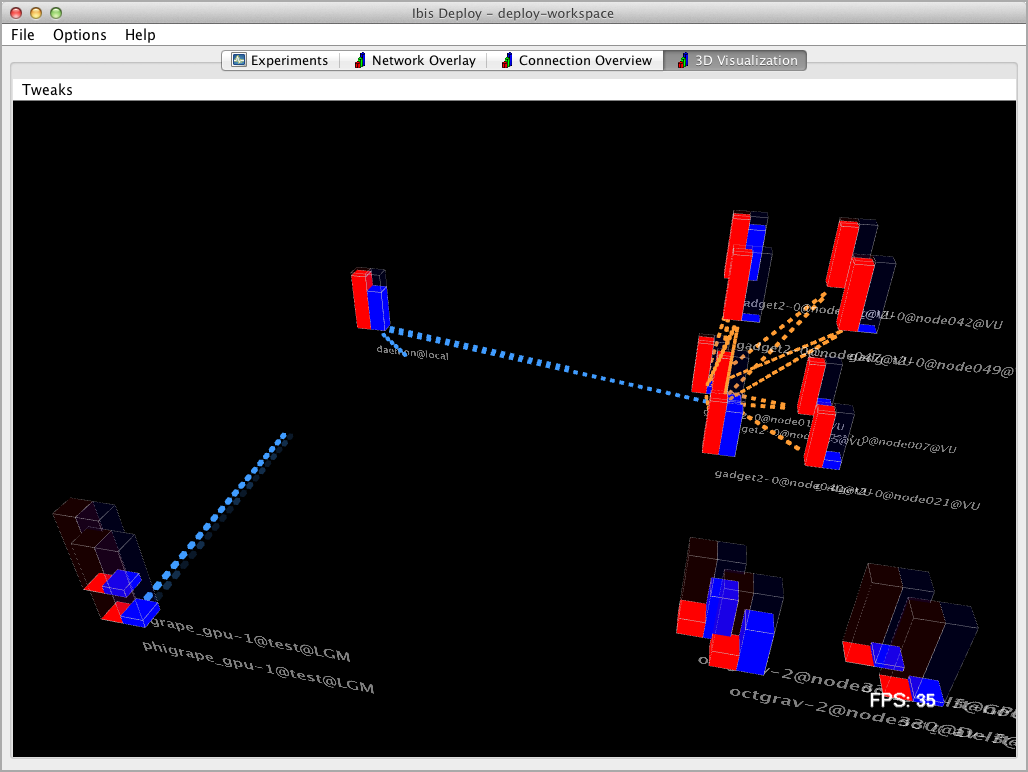Open the Options menu
The image size is (1028, 772).
click(80, 35)
